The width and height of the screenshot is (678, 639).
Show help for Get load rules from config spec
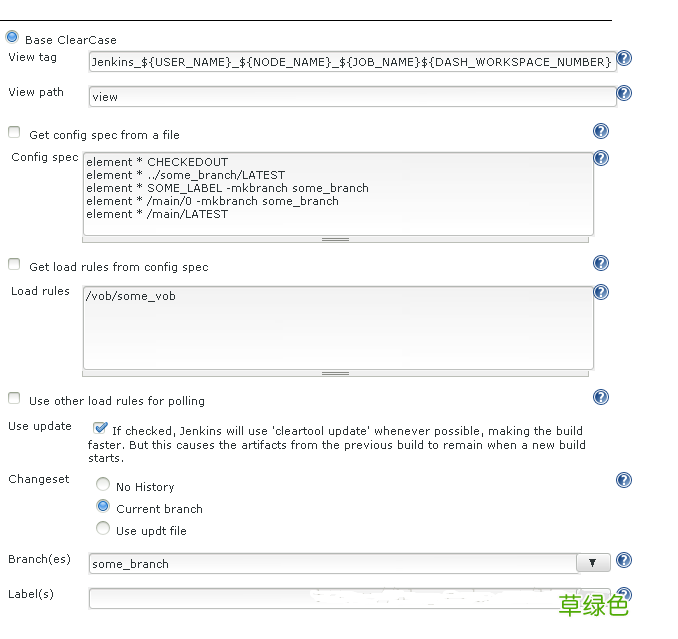pos(601,263)
